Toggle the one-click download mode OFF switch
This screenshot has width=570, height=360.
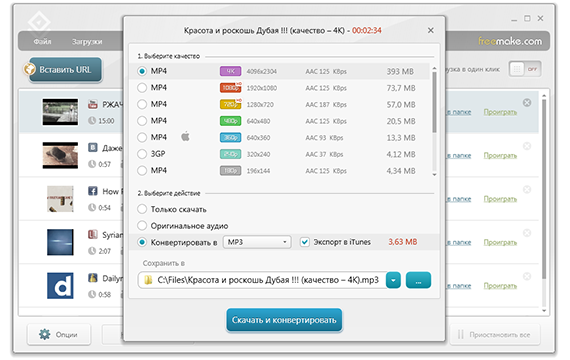click(x=525, y=69)
